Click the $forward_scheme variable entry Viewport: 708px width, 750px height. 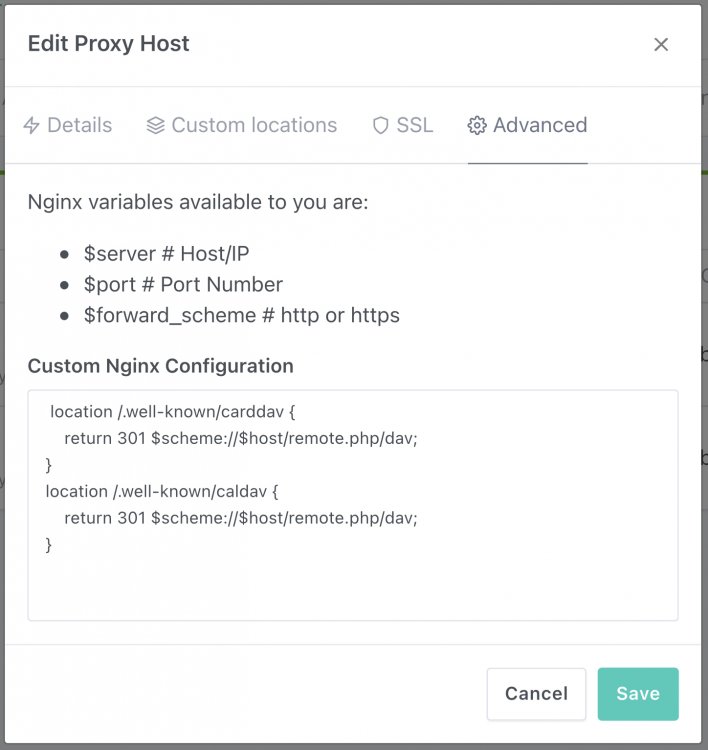coord(242,316)
